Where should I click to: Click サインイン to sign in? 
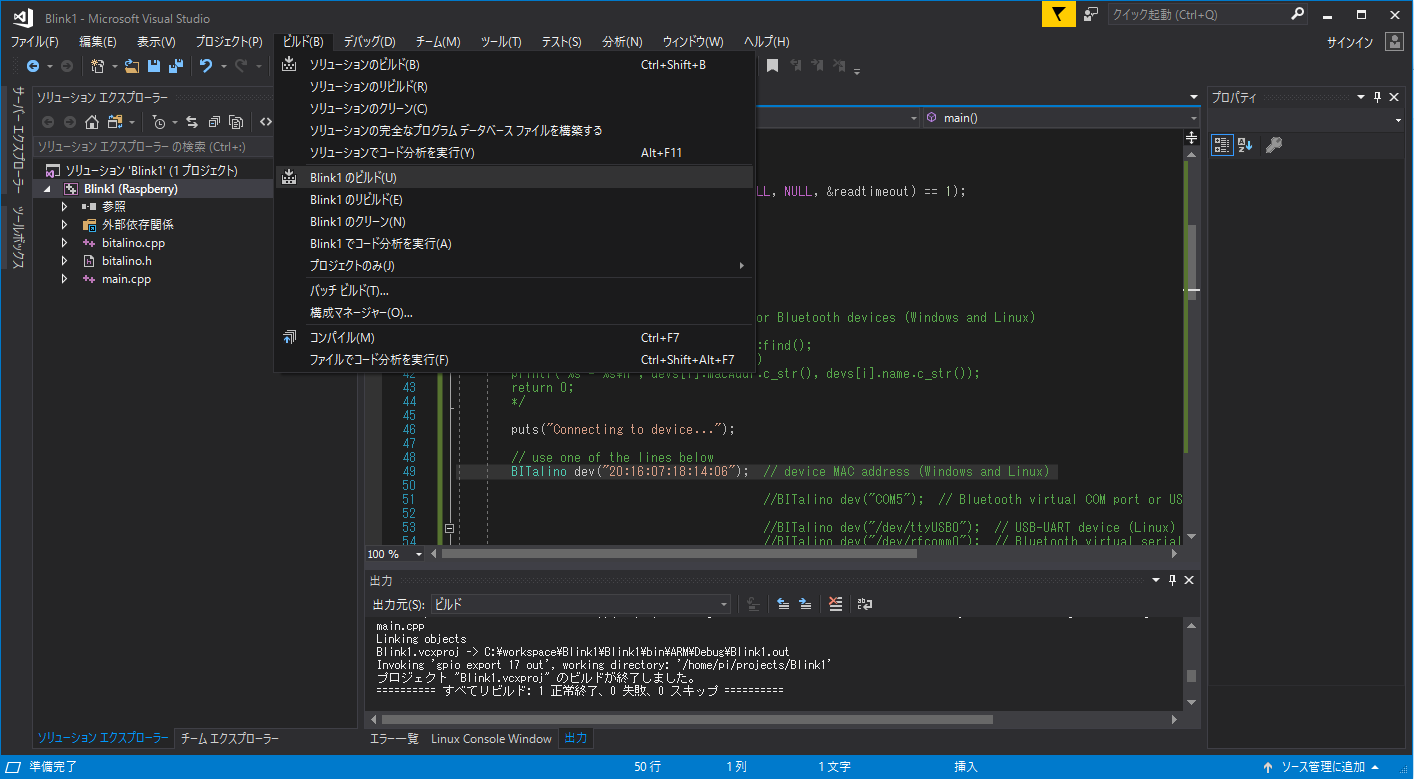pyautogui.click(x=1350, y=42)
